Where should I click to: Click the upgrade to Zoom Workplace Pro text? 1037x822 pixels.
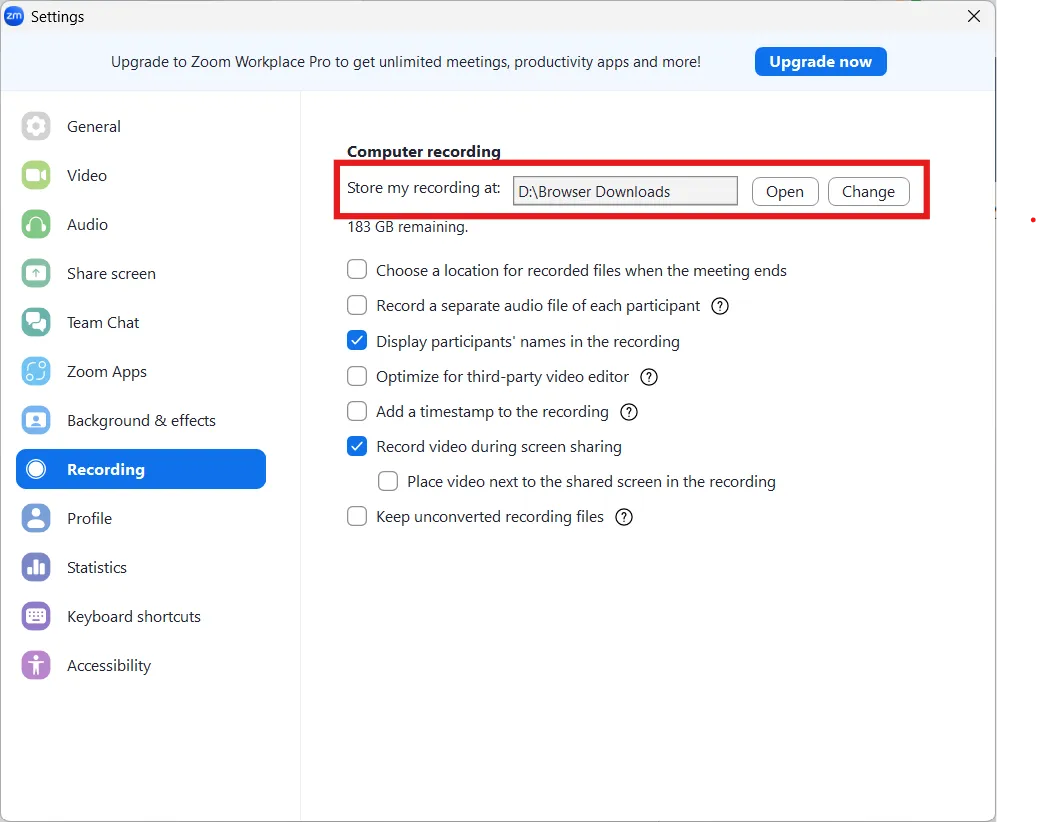coord(406,62)
